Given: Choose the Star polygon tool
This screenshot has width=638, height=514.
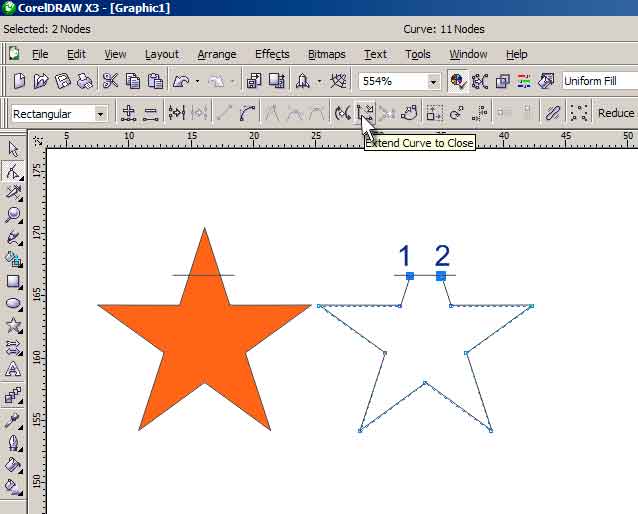Looking at the screenshot, I should pos(13,325).
